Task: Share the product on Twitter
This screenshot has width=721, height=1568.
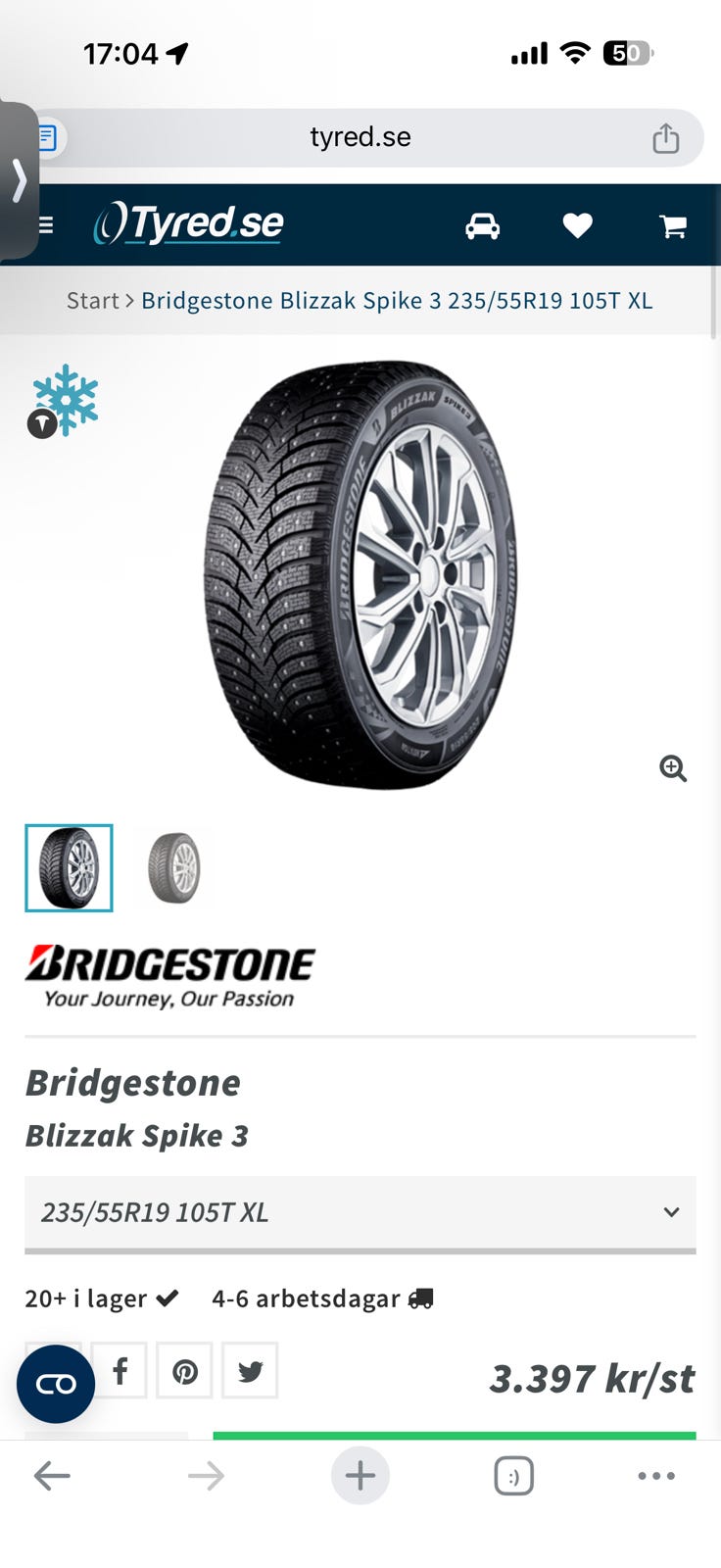Action: pos(250,1370)
